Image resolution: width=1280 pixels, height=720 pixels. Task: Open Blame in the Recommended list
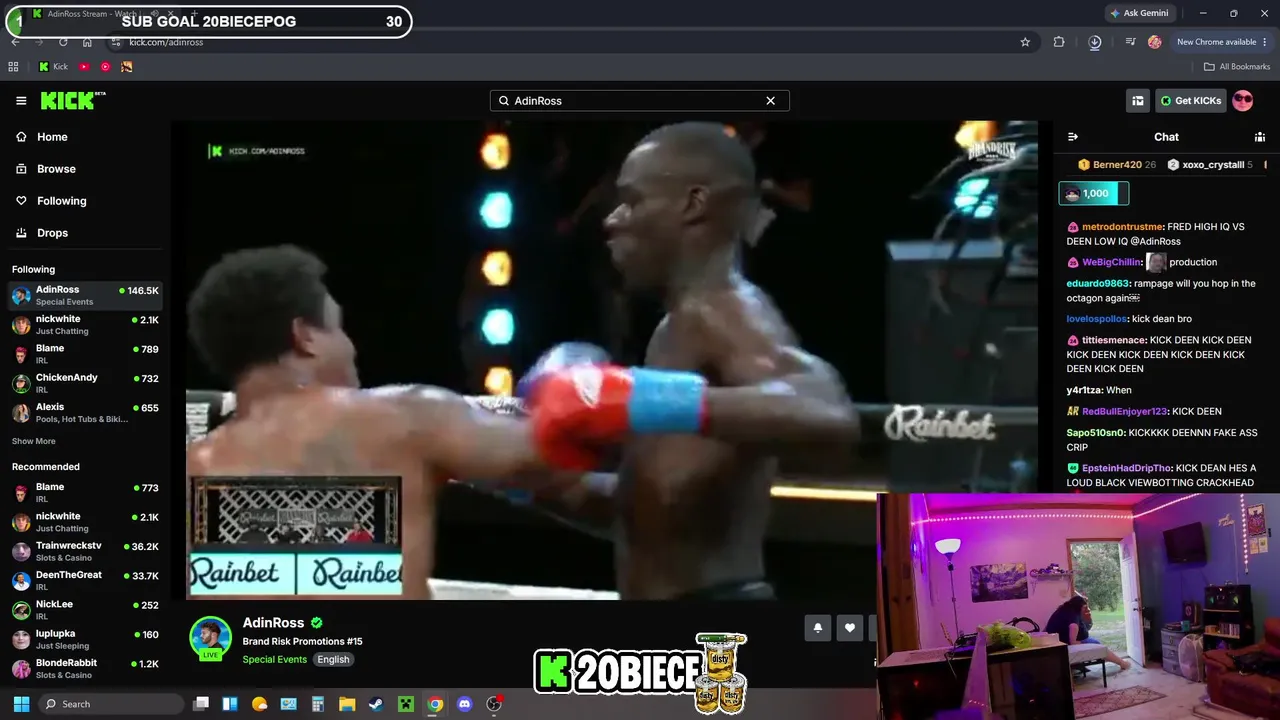click(85, 492)
